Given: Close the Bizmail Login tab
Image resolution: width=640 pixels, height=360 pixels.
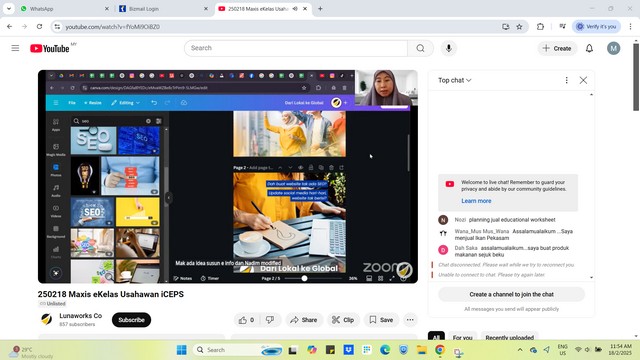Looking at the screenshot, I should [x=206, y=9].
